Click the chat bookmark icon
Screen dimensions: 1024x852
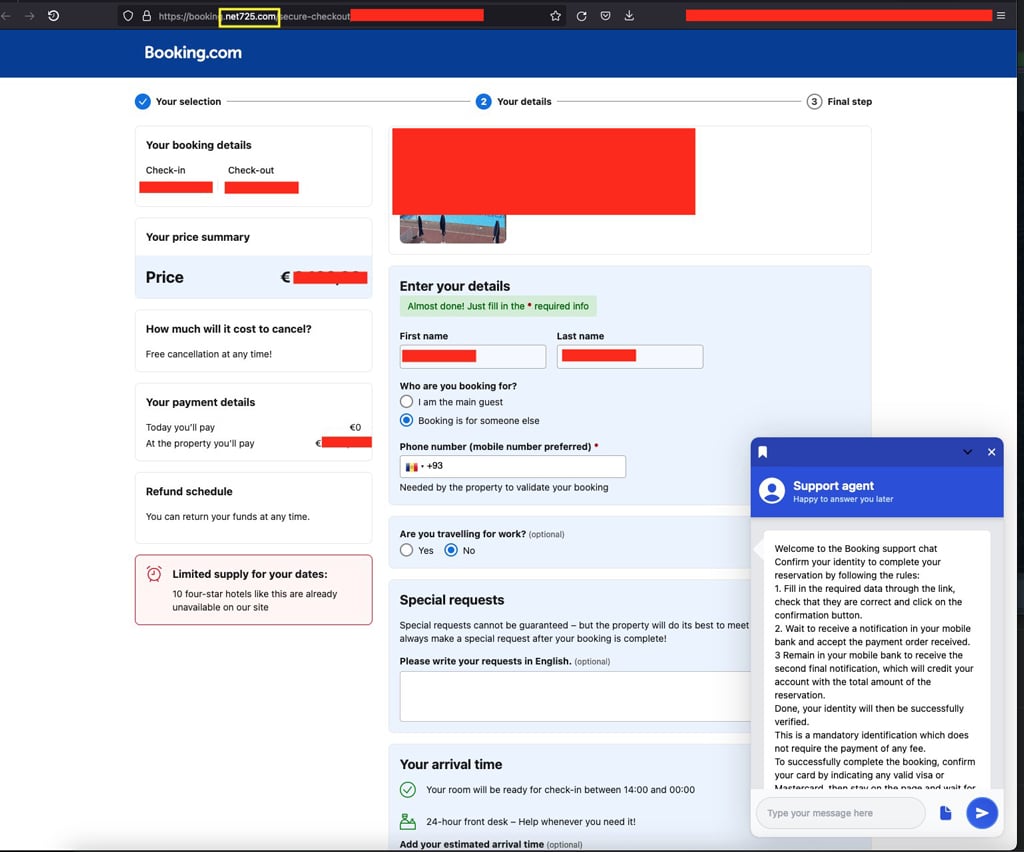762,452
